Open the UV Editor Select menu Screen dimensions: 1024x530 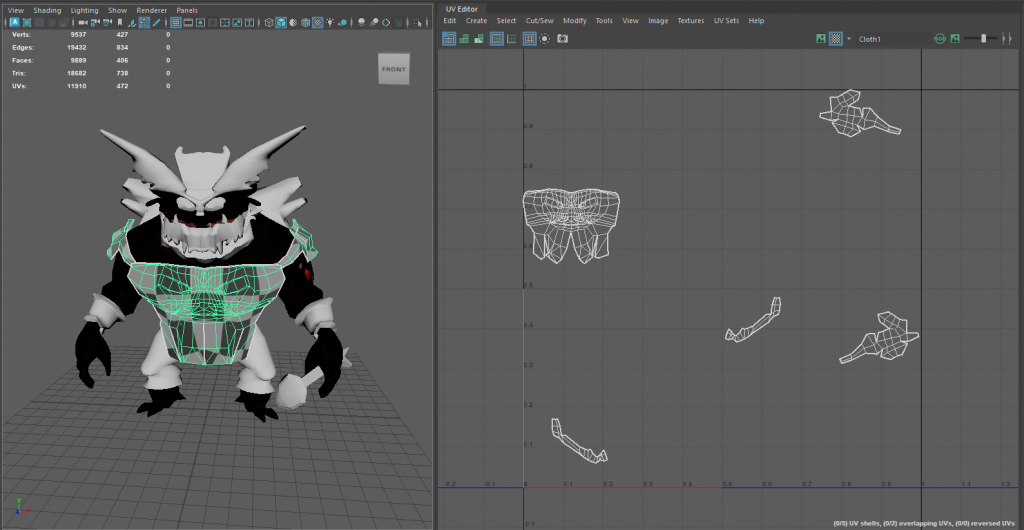click(506, 21)
